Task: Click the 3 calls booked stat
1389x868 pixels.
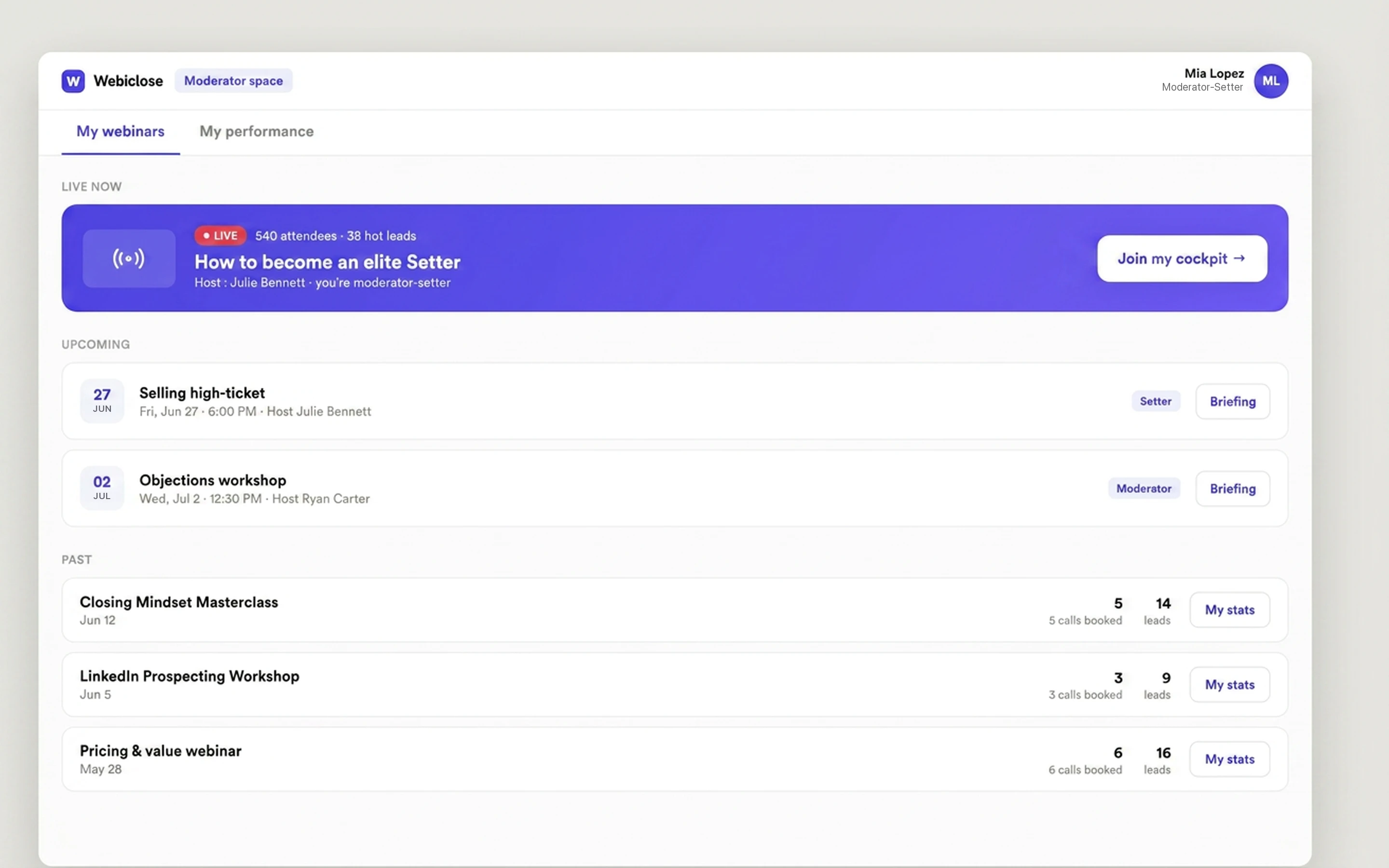Action: click(x=1085, y=685)
